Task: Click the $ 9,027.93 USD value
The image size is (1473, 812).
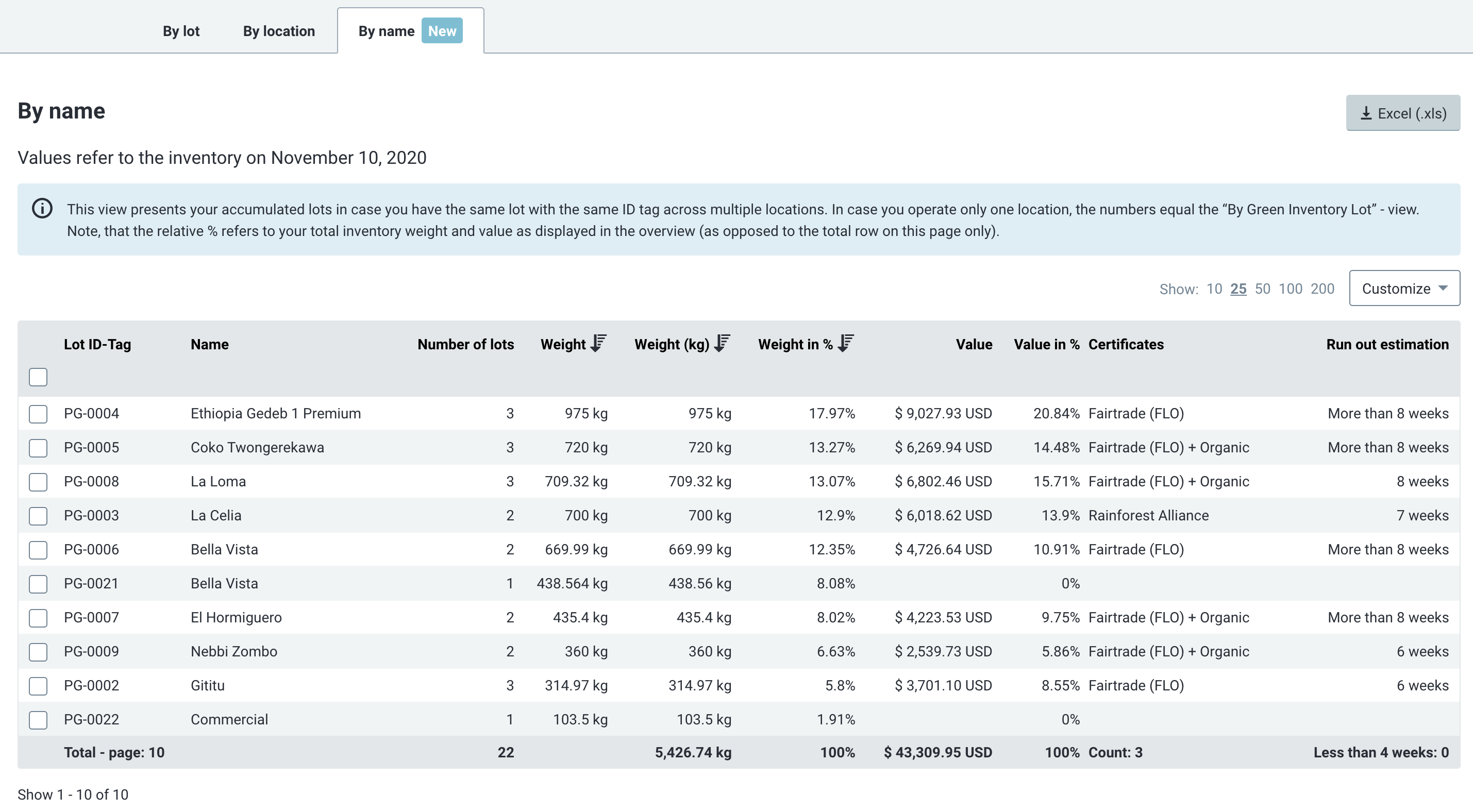Action: coord(944,413)
